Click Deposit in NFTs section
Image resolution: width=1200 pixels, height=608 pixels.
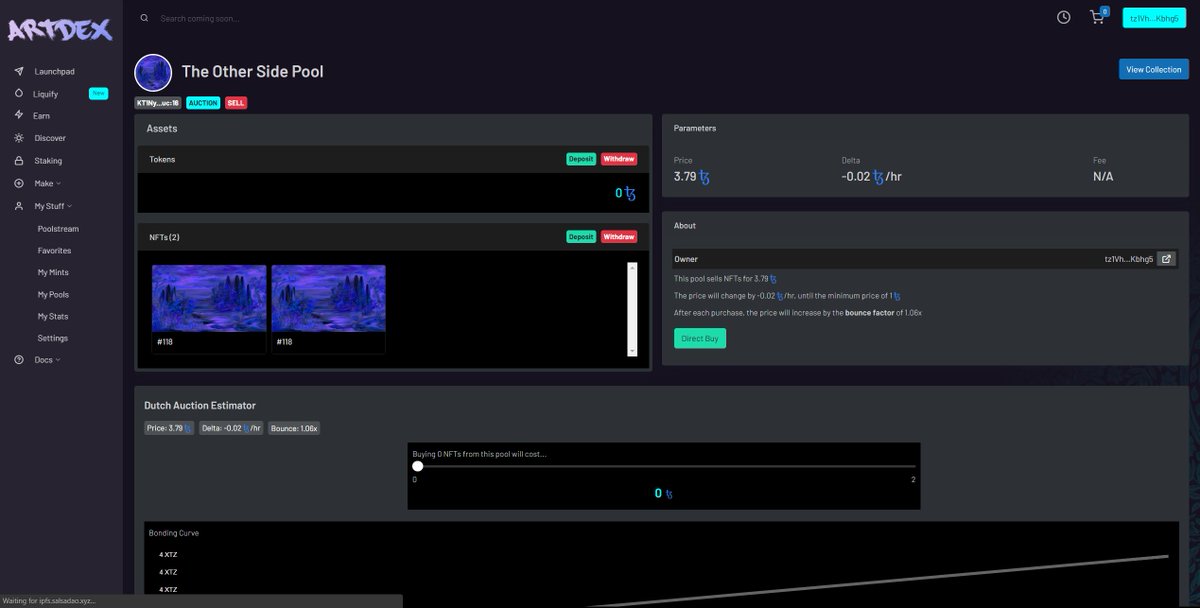point(581,237)
